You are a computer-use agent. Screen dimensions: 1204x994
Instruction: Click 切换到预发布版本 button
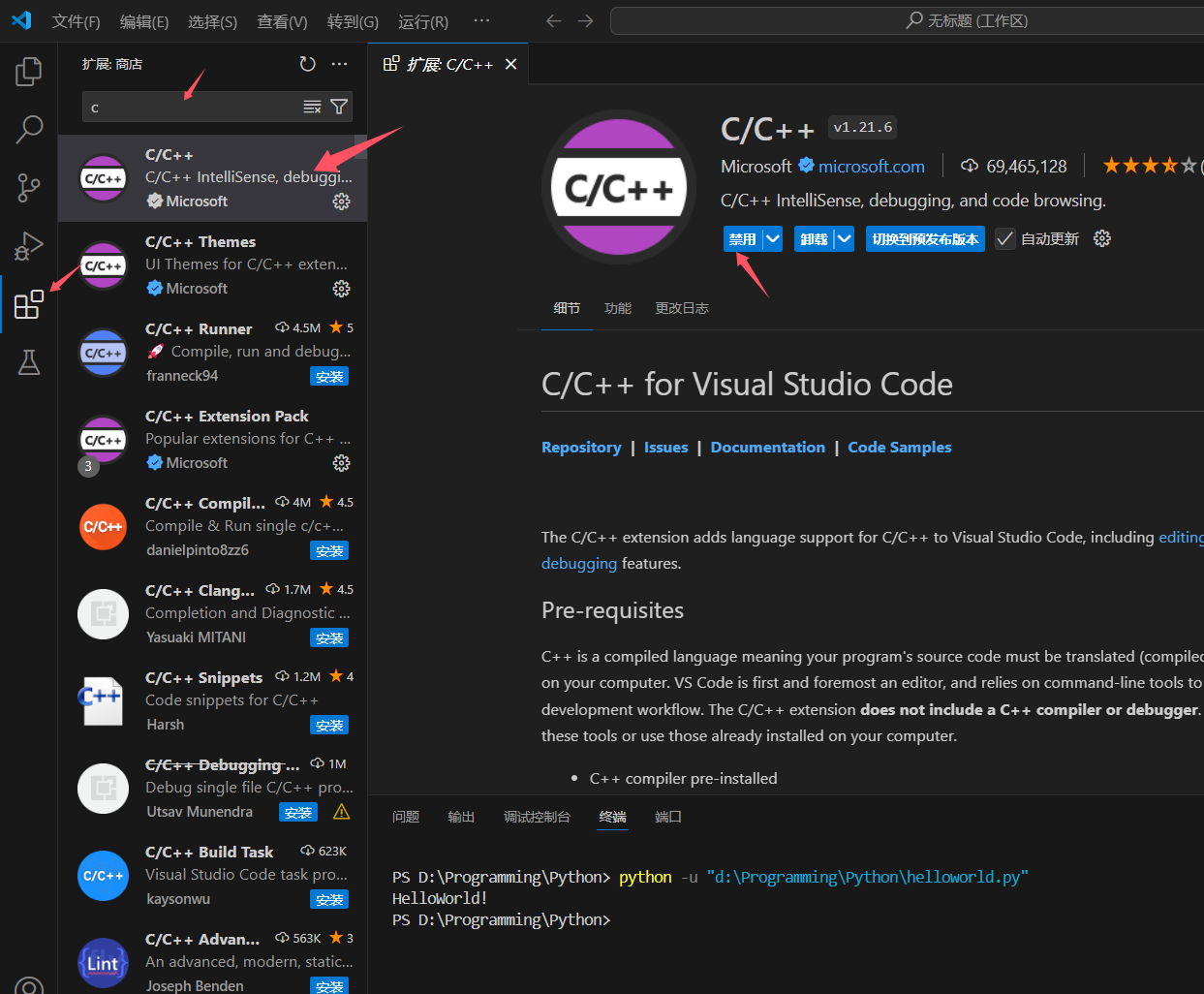(925, 239)
